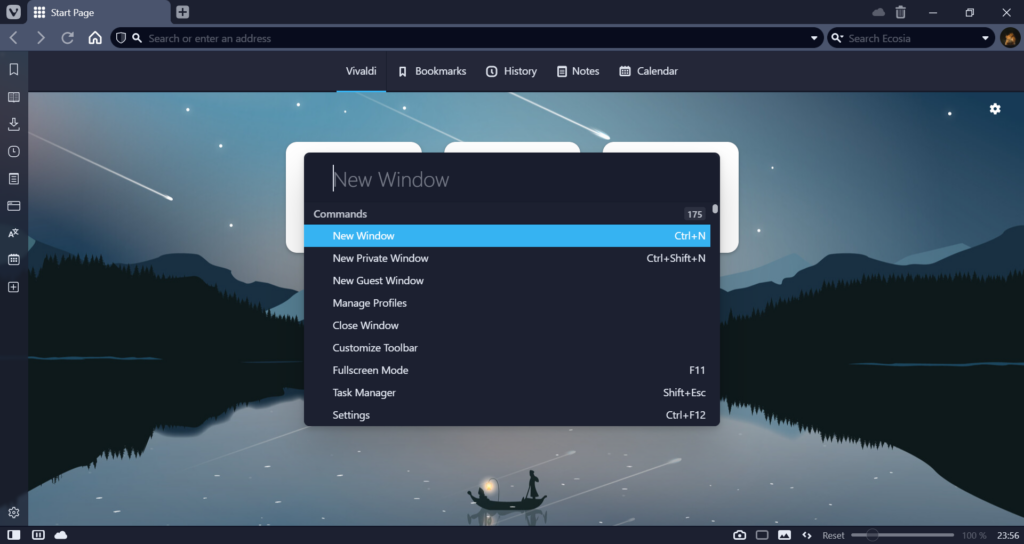Click the Search Ecosia field
Screen dimensions: 1024x544
[x=912, y=38]
